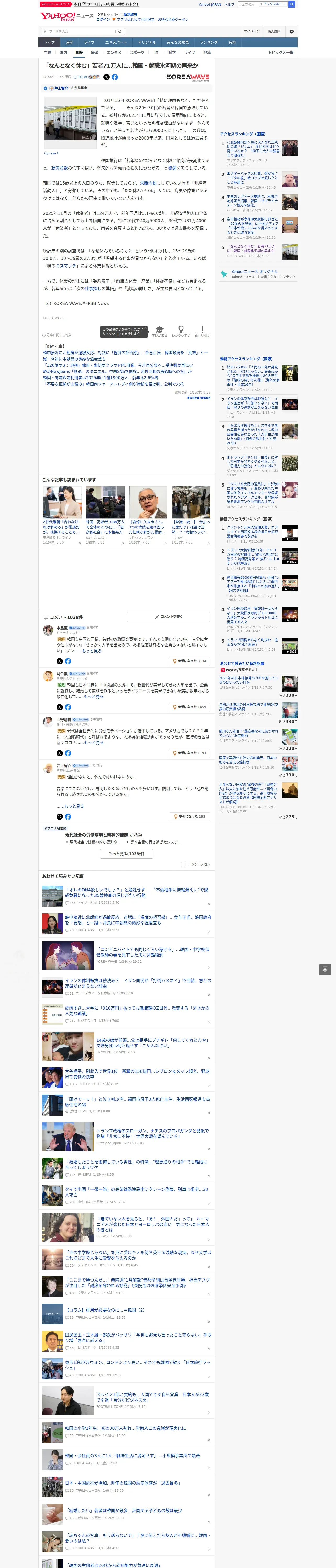Screen dimensions: 336x1568
Task: Click the keyword search magnifier icon
Action: coord(120,32)
